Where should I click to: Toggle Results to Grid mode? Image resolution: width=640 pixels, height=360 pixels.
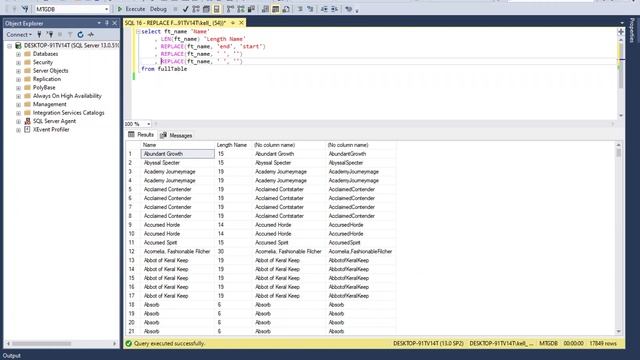[x=276, y=9]
